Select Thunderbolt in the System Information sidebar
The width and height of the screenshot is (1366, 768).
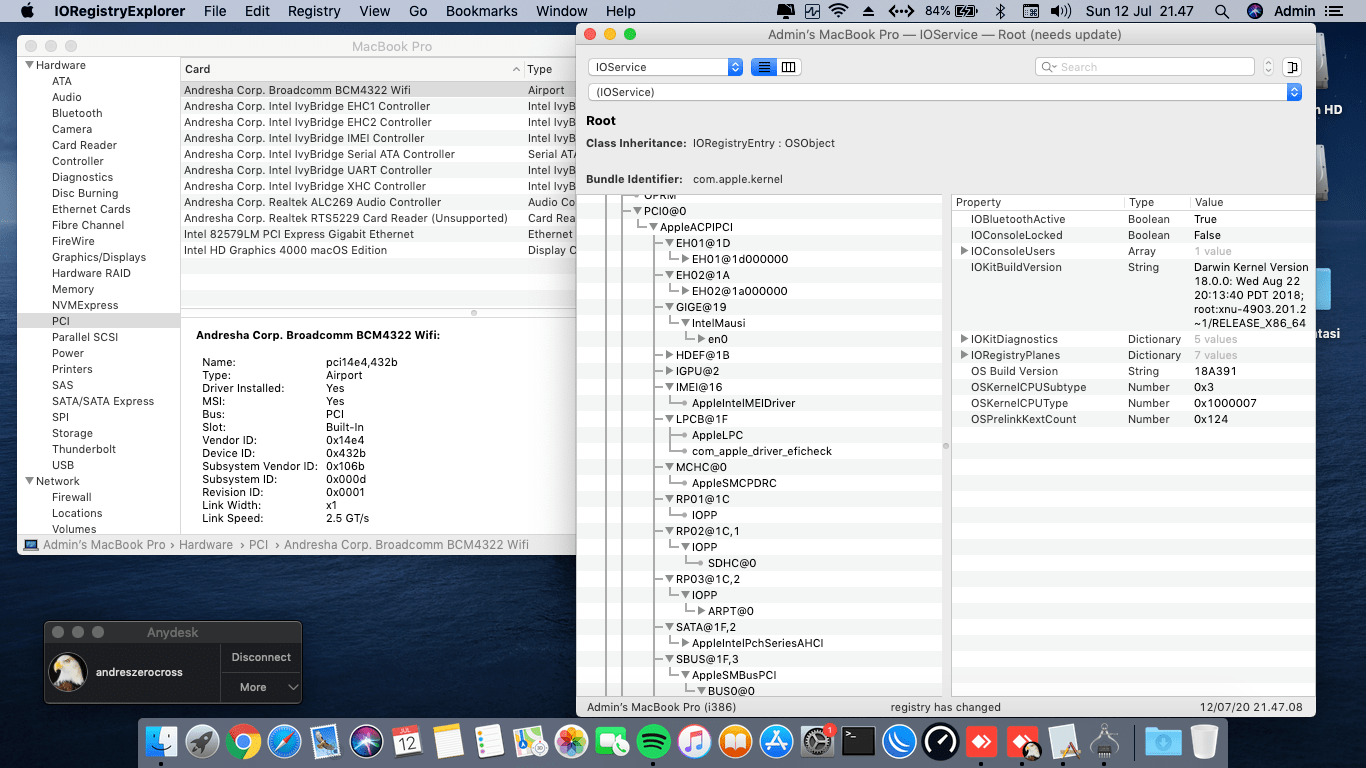tap(84, 449)
